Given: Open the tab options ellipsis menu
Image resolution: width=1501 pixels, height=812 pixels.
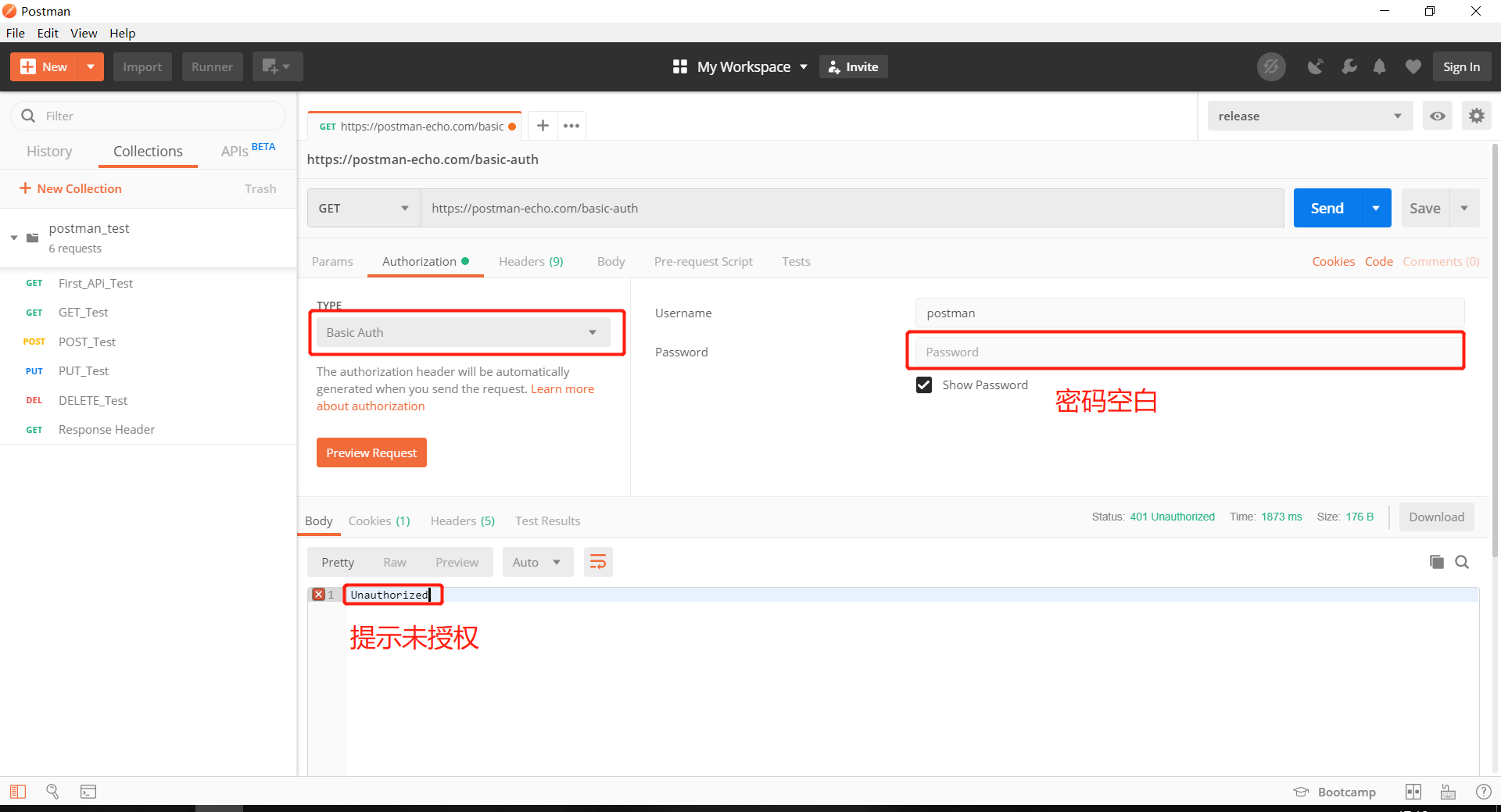Looking at the screenshot, I should [571, 126].
